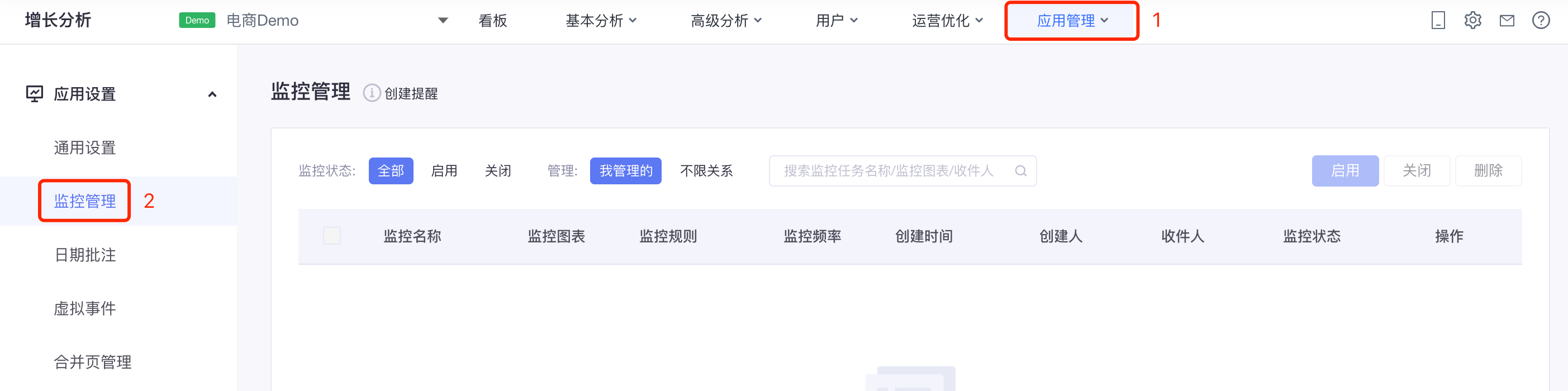
Task: Go to the 看板 tab
Action: 492,21
